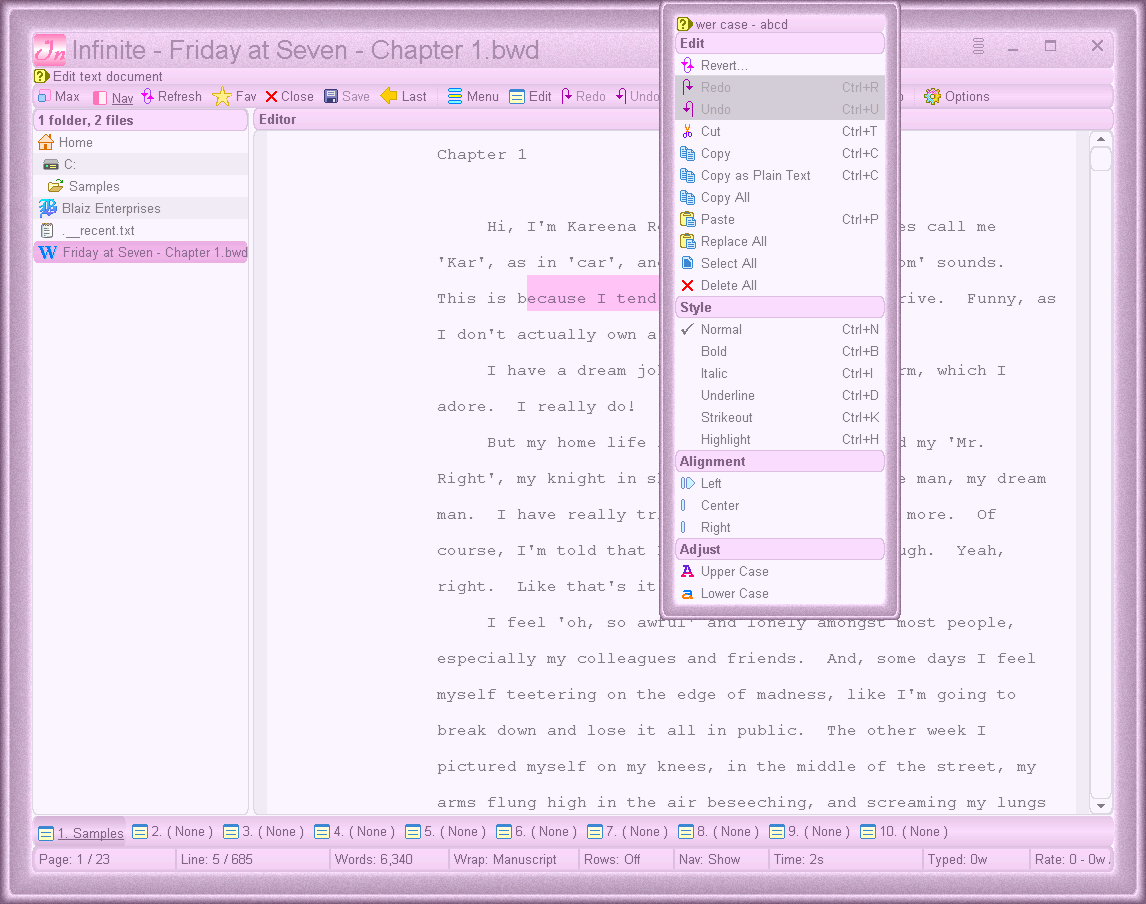The height and width of the screenshot is (904, 1146).
Task: Click the Wrap: Manuscript status entry
Action: (514, 859)
